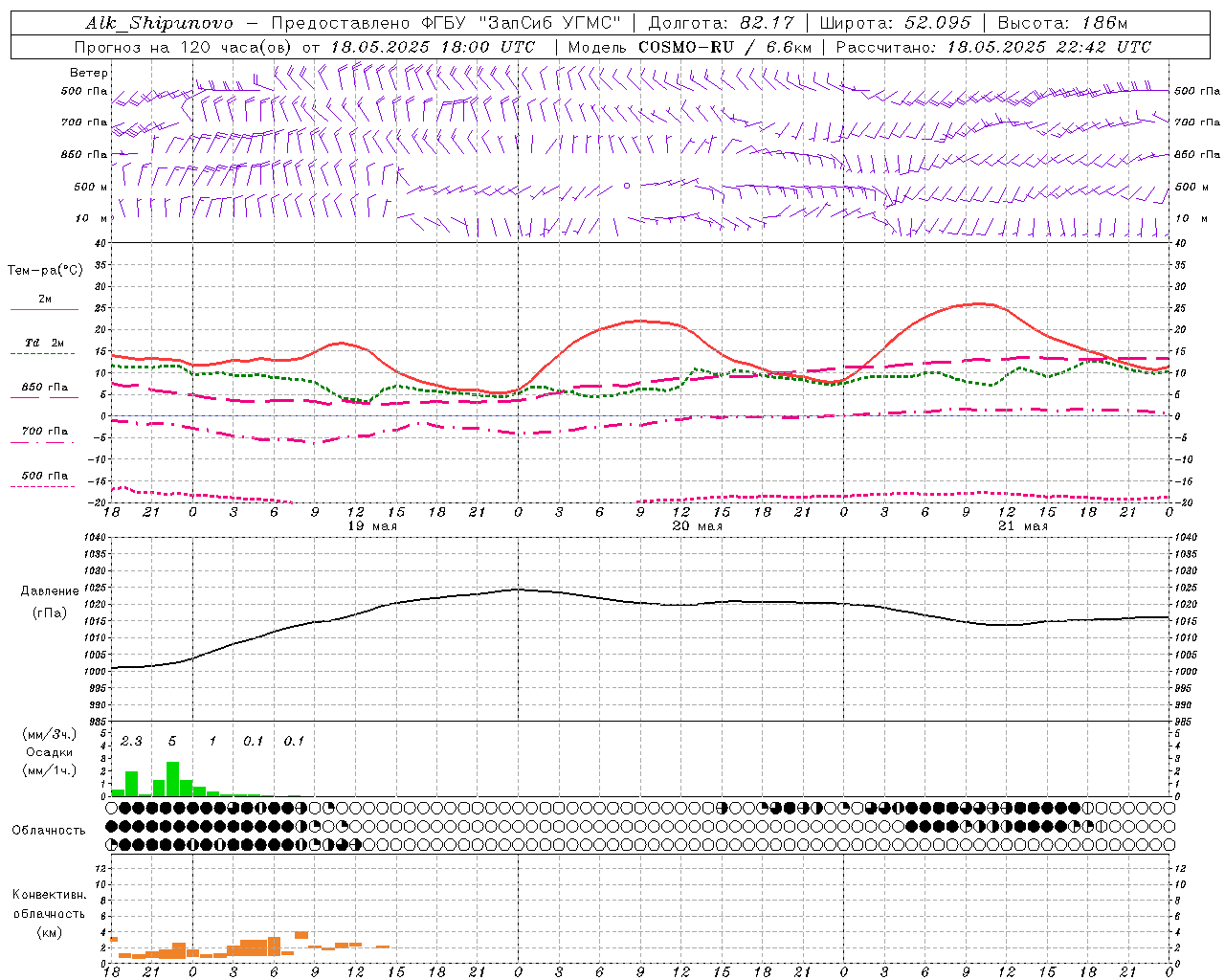Click the dotted line sample under 500 гПа legend

coord(42,486)
